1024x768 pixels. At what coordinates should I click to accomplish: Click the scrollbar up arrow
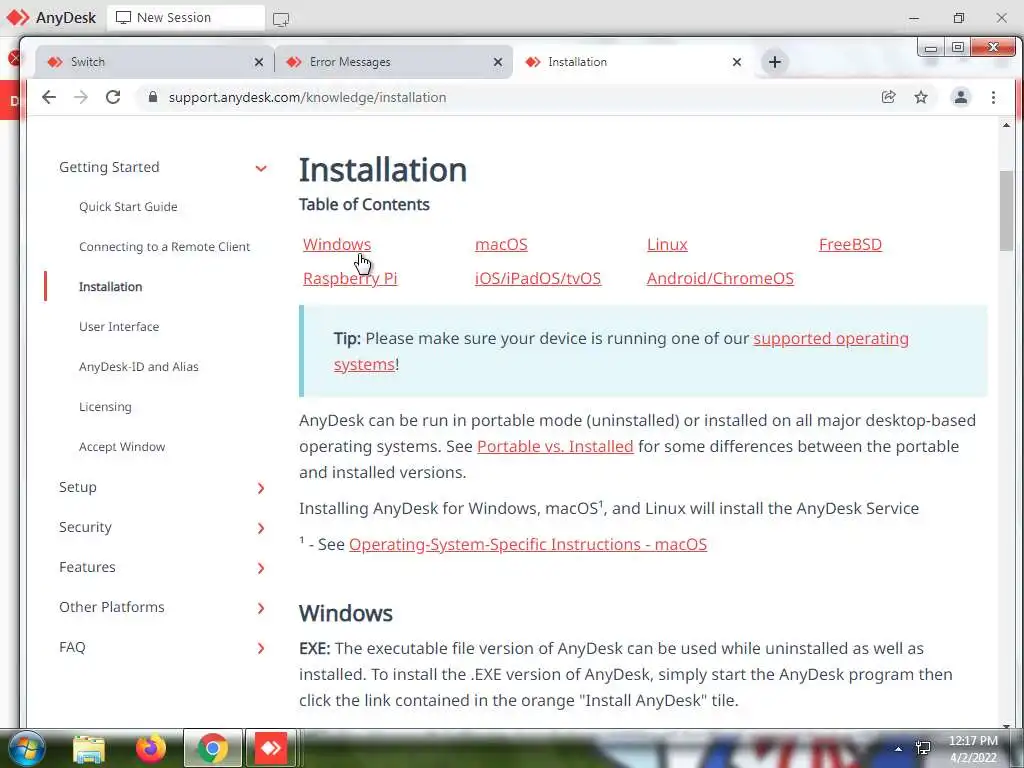pyautogui.click(x=1006, y=125)
